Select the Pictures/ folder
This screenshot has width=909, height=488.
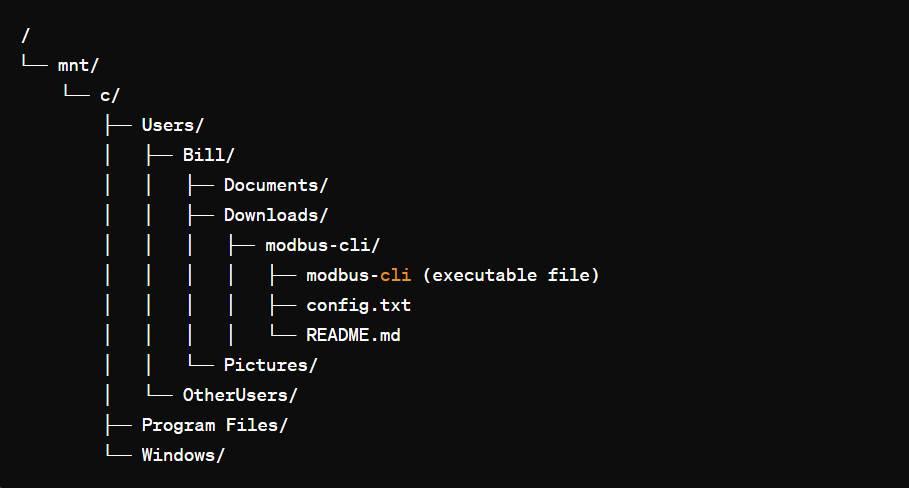click(x=270, y=365)
